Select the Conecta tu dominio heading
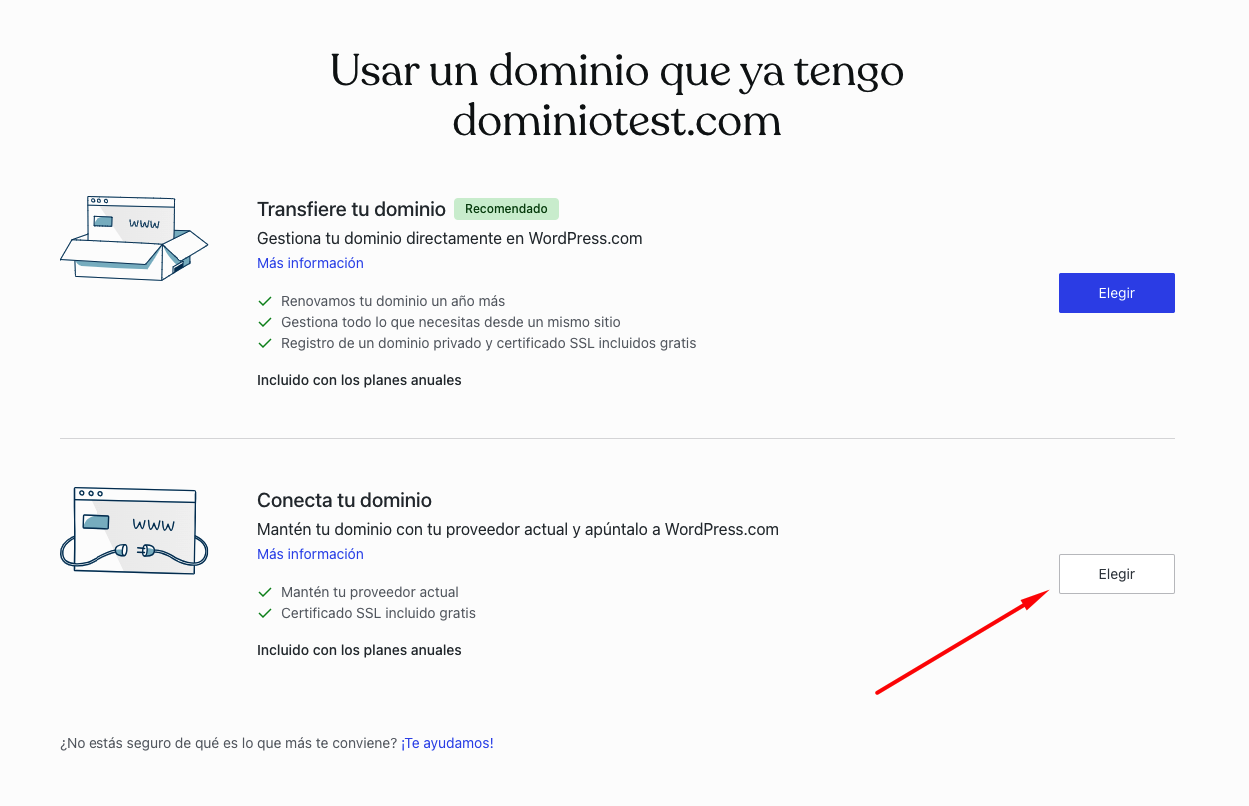The width and height of the screenshot is (1249, 806). [x=344, y=500]
